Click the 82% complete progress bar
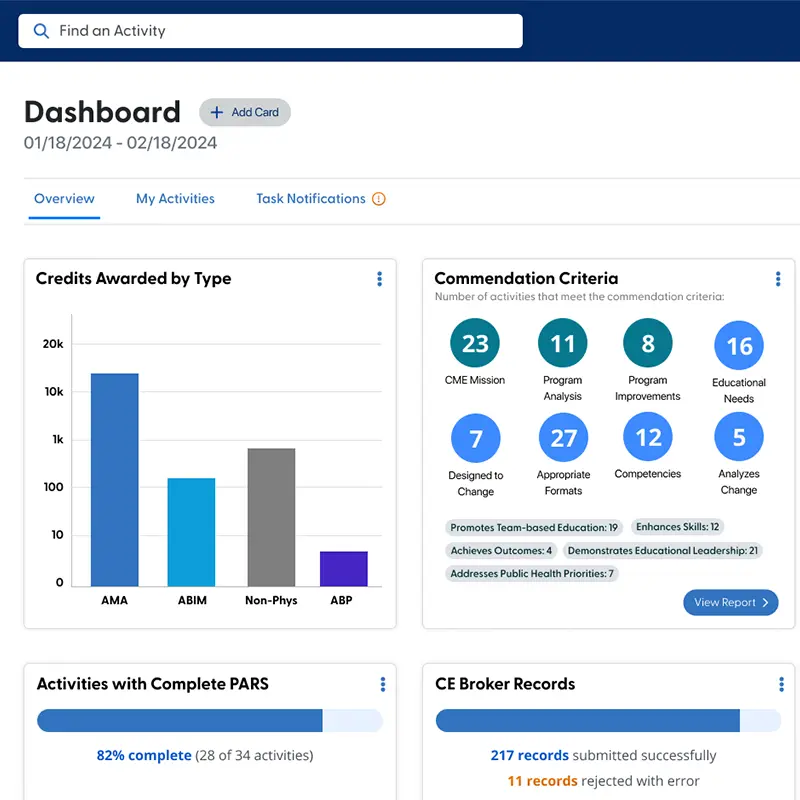The width and height of the screenshot is (800, 800). pyautogui.click(x=210, y=720)
